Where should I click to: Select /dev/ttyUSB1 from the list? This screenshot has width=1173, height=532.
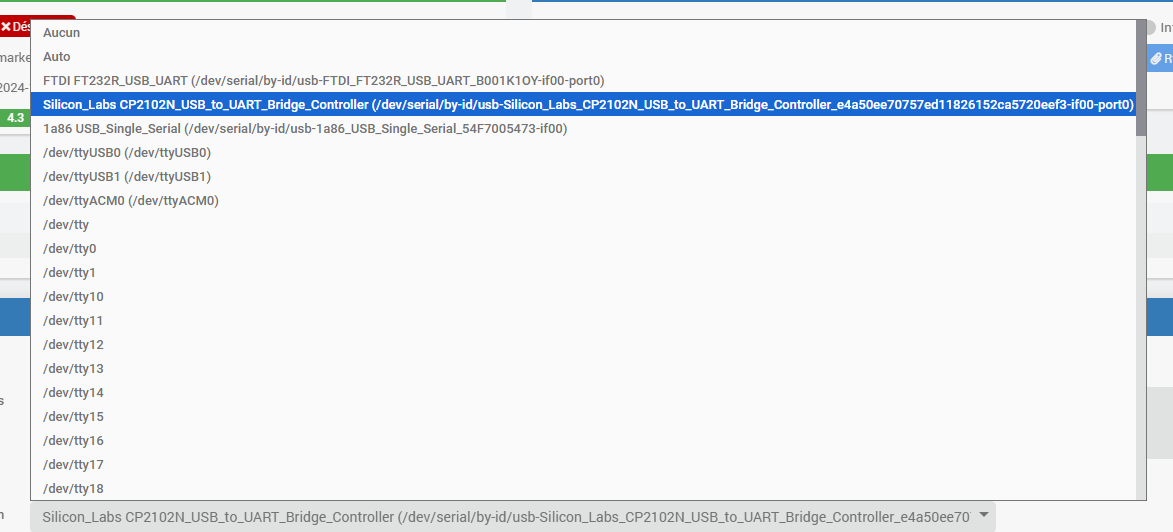(x=583, y=177)
